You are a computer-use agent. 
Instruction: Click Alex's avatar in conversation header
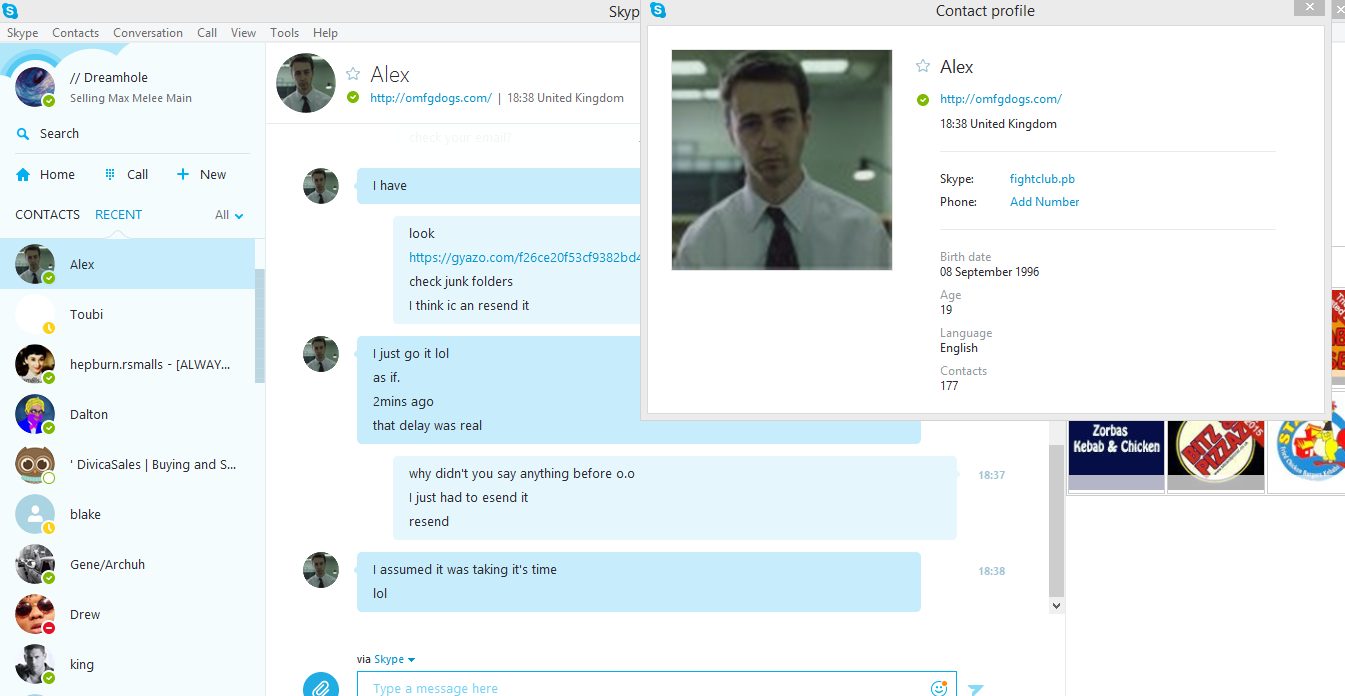point(306,83)
